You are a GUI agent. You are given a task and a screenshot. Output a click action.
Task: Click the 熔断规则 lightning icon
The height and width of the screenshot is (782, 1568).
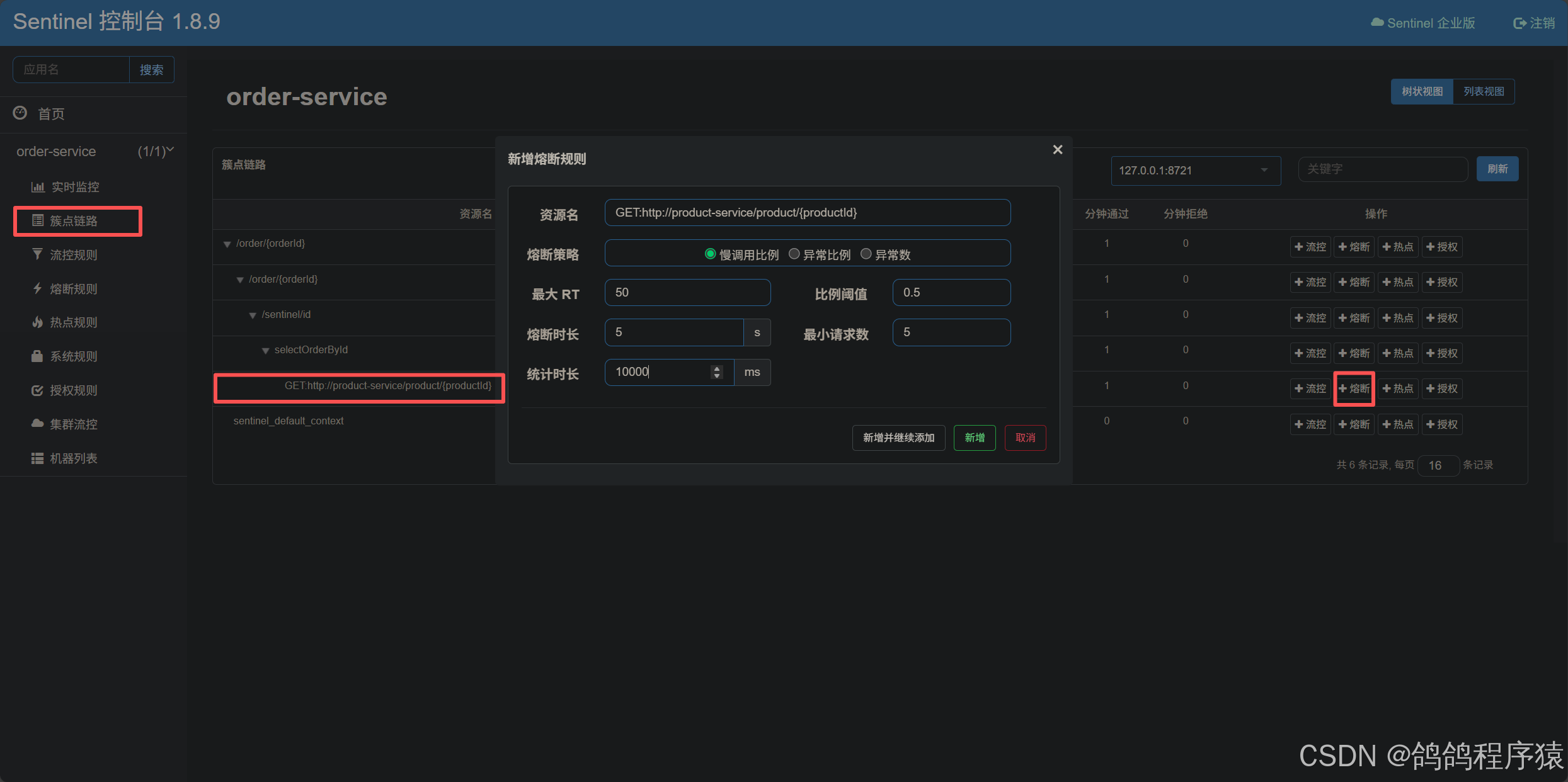pos(38,288)
